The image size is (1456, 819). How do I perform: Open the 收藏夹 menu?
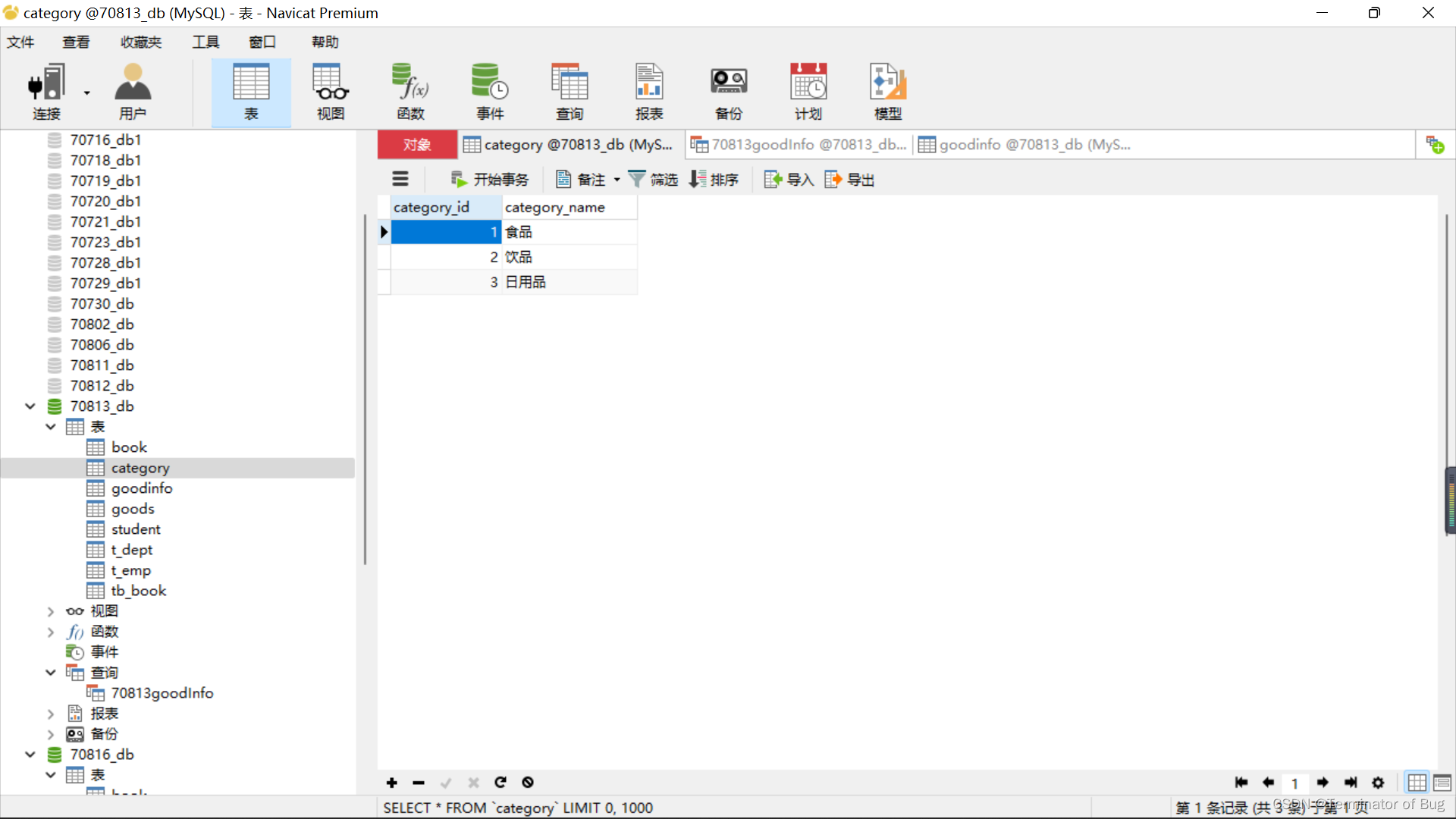pyautogui.click(x=141, y=42)
